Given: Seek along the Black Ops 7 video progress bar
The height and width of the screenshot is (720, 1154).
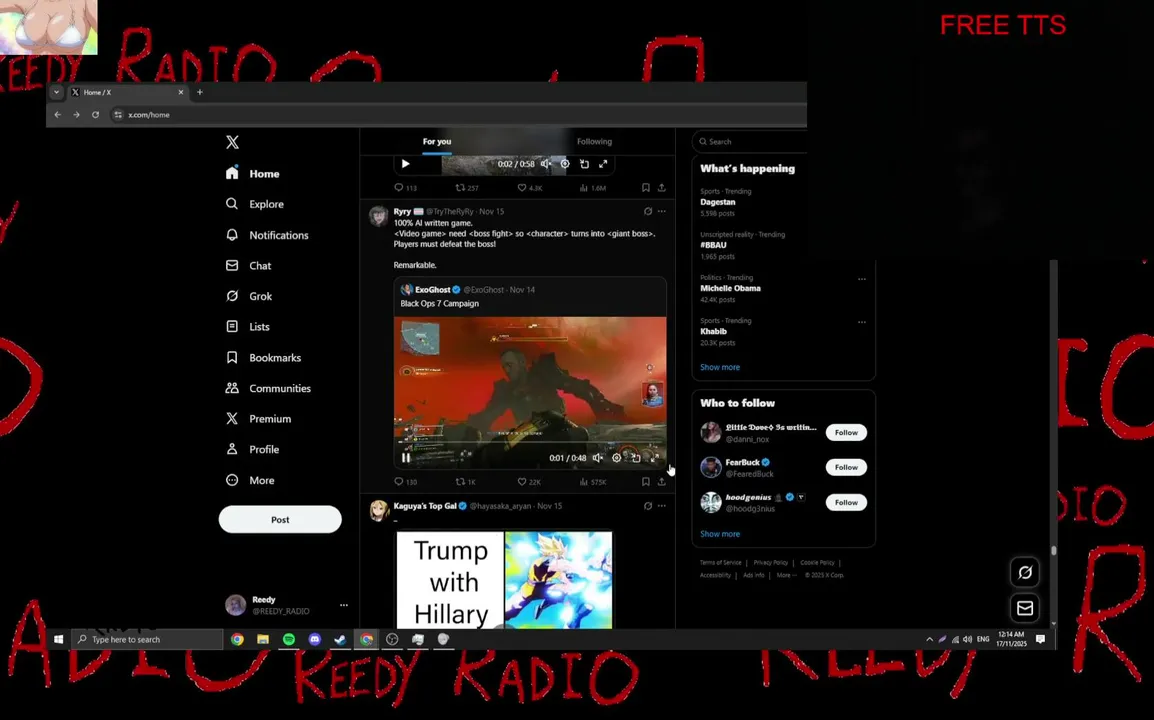Looking at the screenshot, I should [530, 443].
